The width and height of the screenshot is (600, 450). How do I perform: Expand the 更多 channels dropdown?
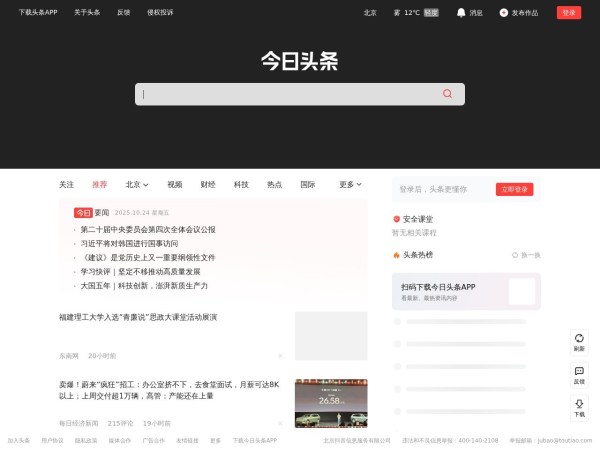[x=350, y=185]
